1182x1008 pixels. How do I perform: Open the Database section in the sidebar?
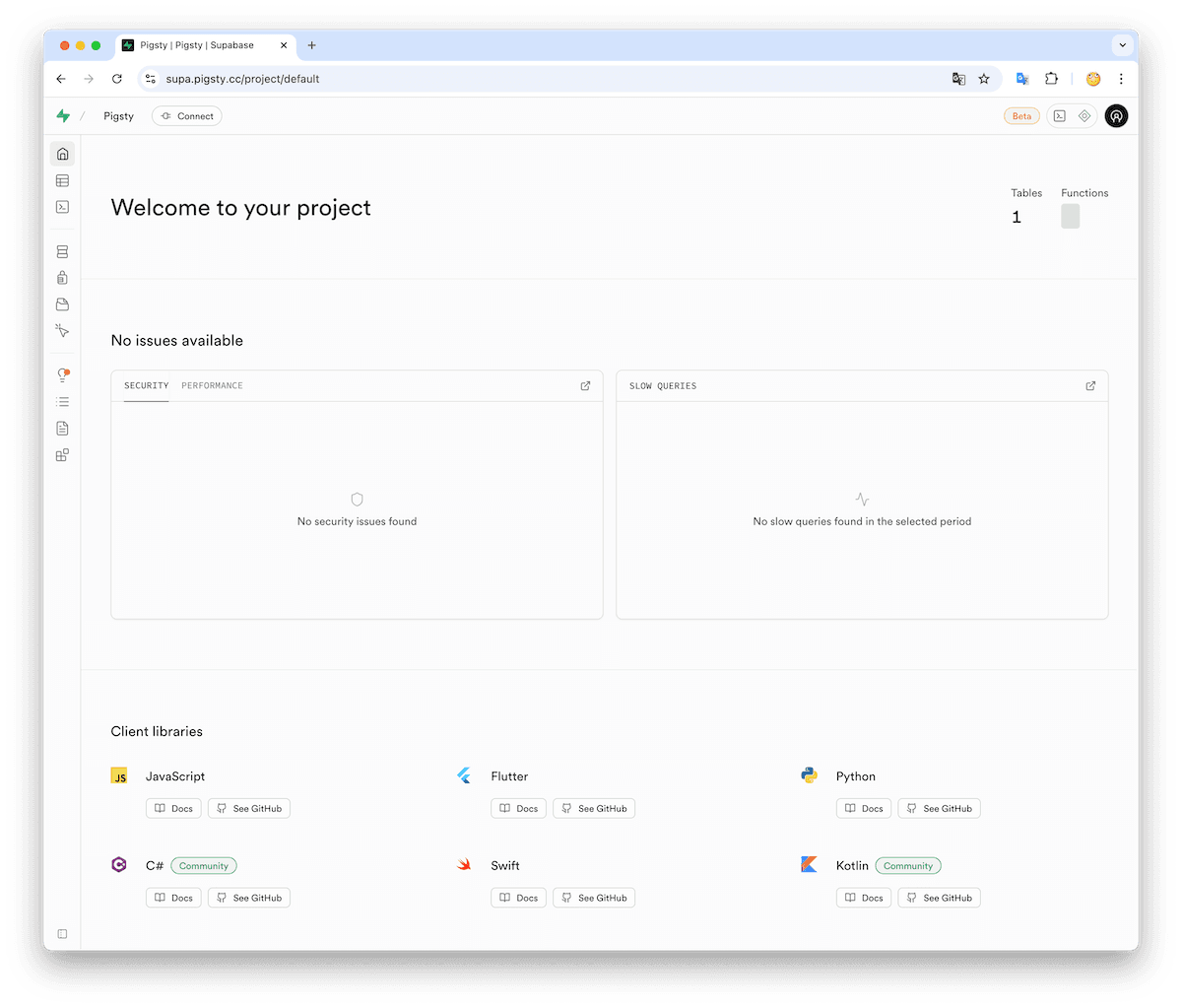click(x=62, y=252)
